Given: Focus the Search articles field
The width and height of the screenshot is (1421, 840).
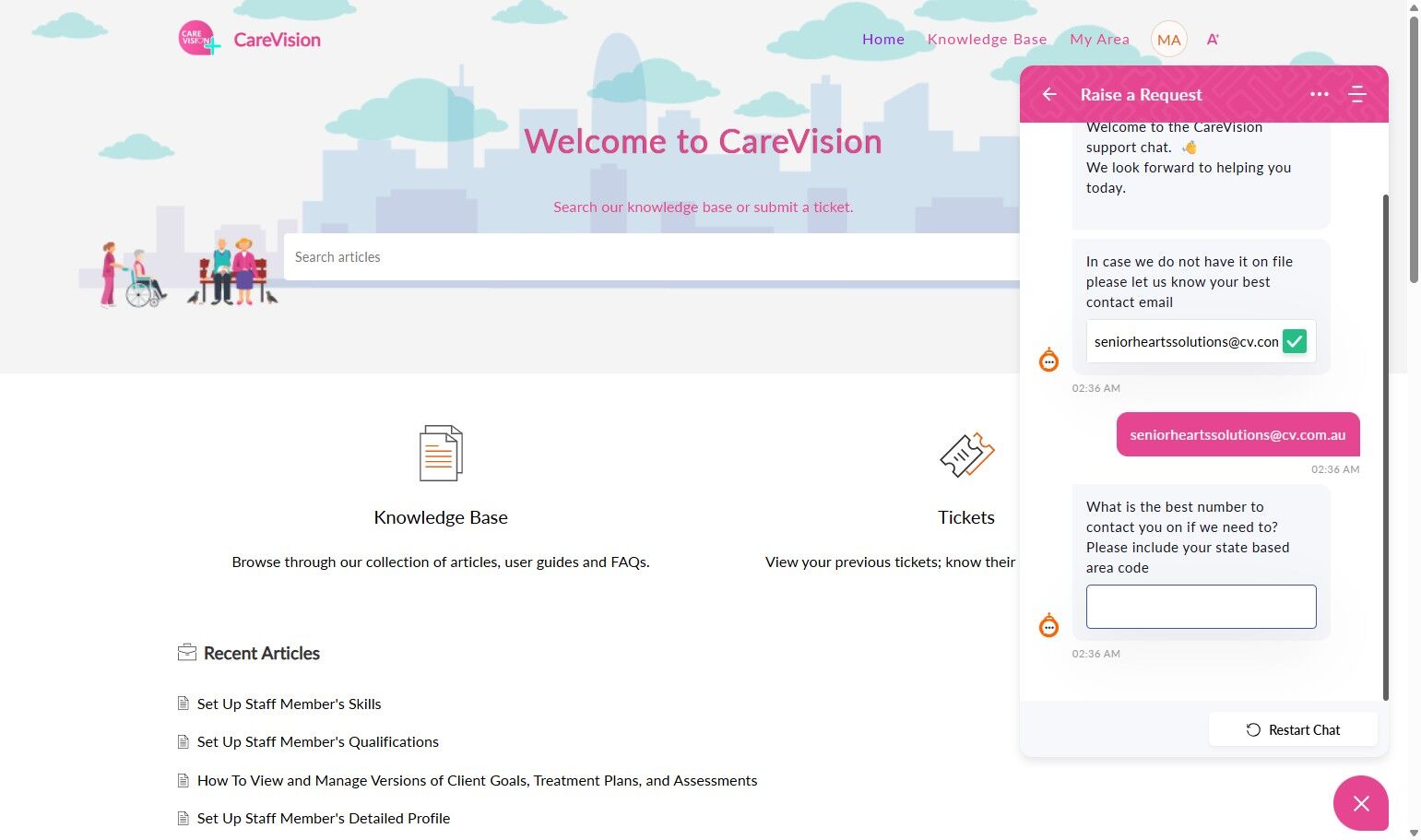Looking at the screenshot, I should coord(652,257).
